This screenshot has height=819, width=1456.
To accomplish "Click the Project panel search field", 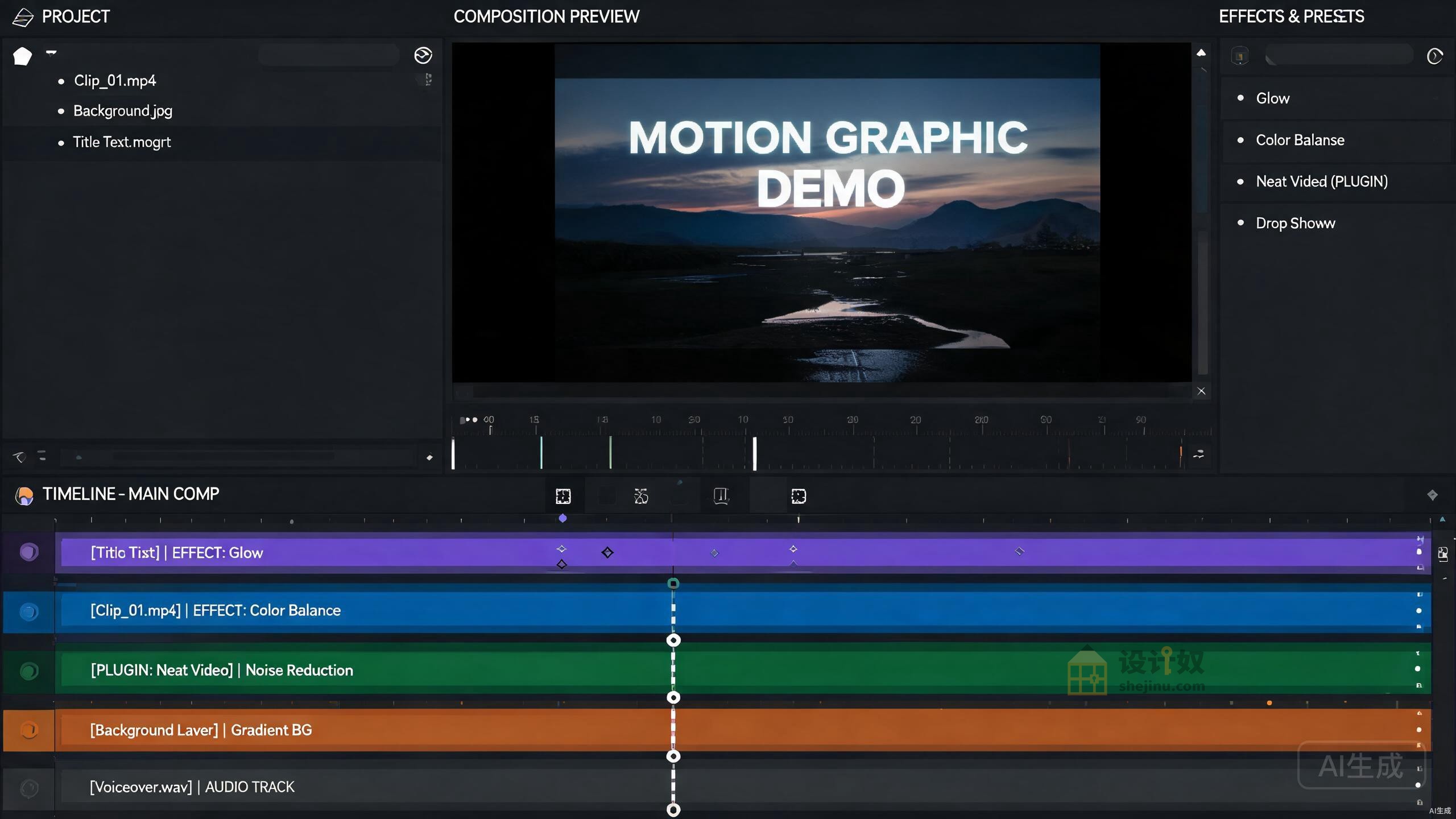I will click(x=329, y=55).
